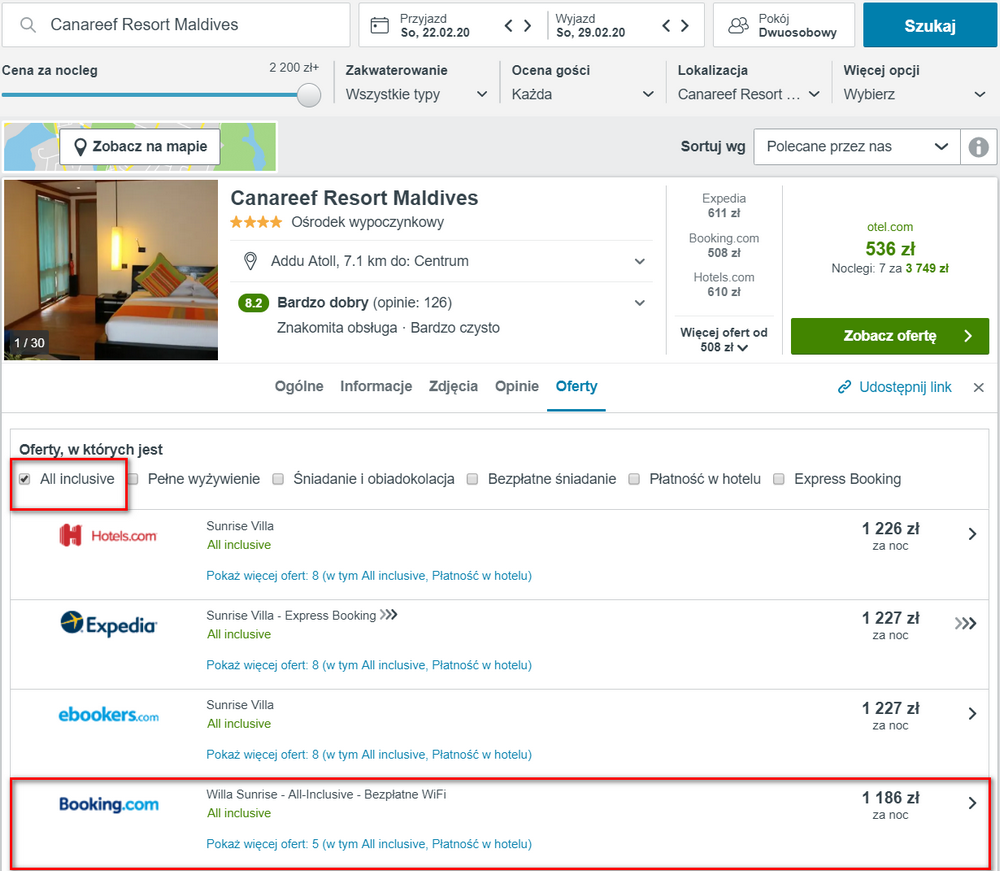This screenshot has height=871, width=1000.
Task: Open Lokalizacja dropdown
Action: (x=748, y=94)
